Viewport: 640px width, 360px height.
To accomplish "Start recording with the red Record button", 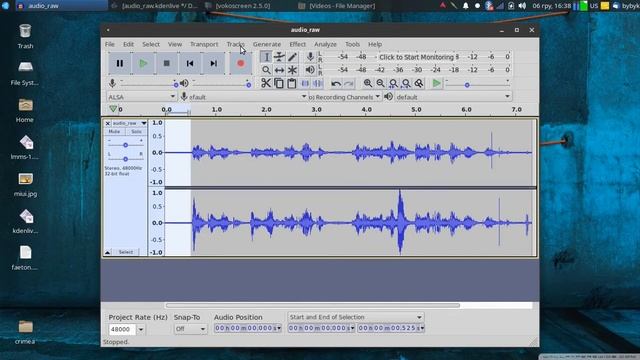I will click(x=240, y=63).
